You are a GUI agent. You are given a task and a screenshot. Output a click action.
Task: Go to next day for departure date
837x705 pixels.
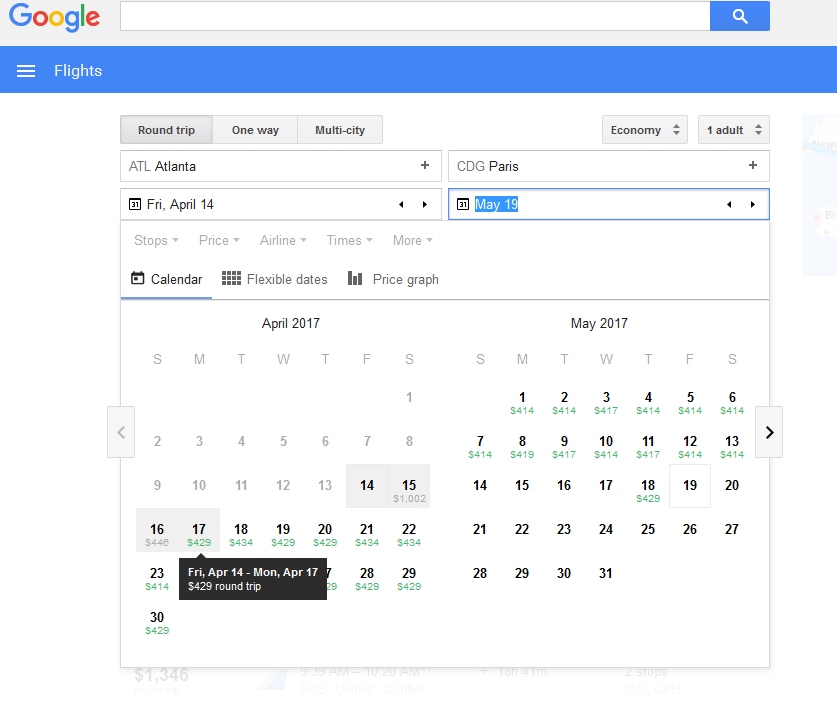pos(424,205)
